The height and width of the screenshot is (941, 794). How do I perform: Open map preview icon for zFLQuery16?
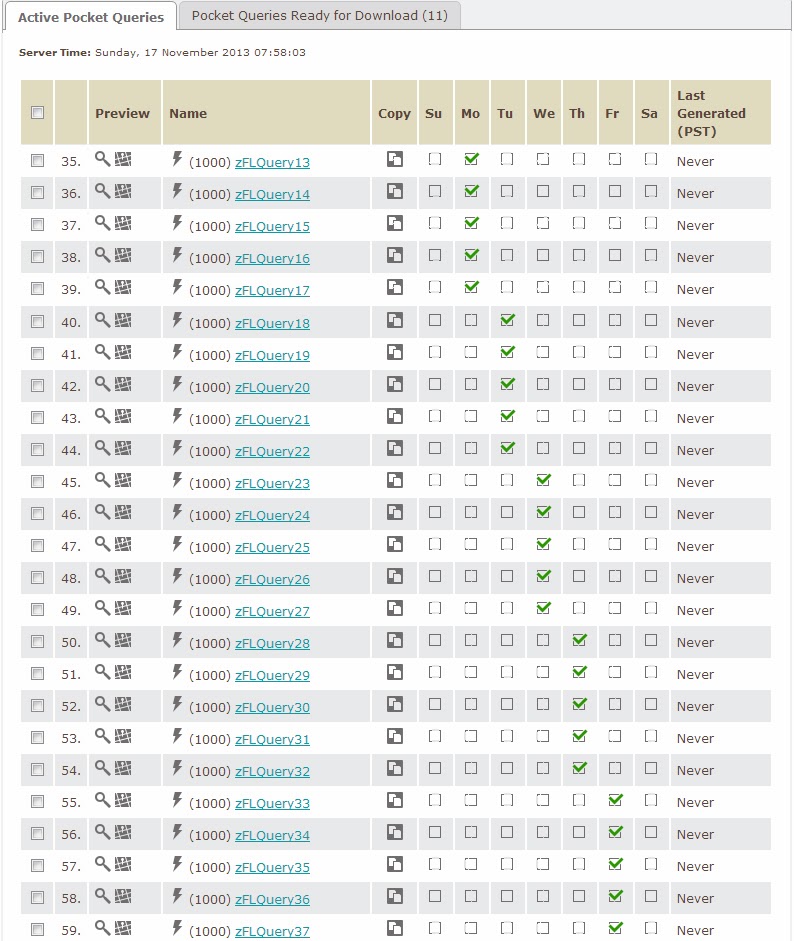click(123, 256)
